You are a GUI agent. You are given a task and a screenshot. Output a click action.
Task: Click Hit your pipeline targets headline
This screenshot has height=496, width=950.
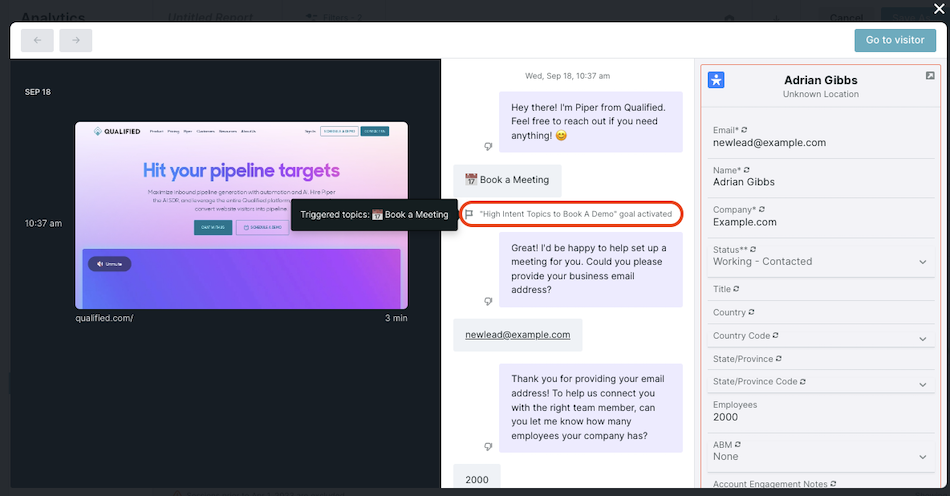point(241,171)
